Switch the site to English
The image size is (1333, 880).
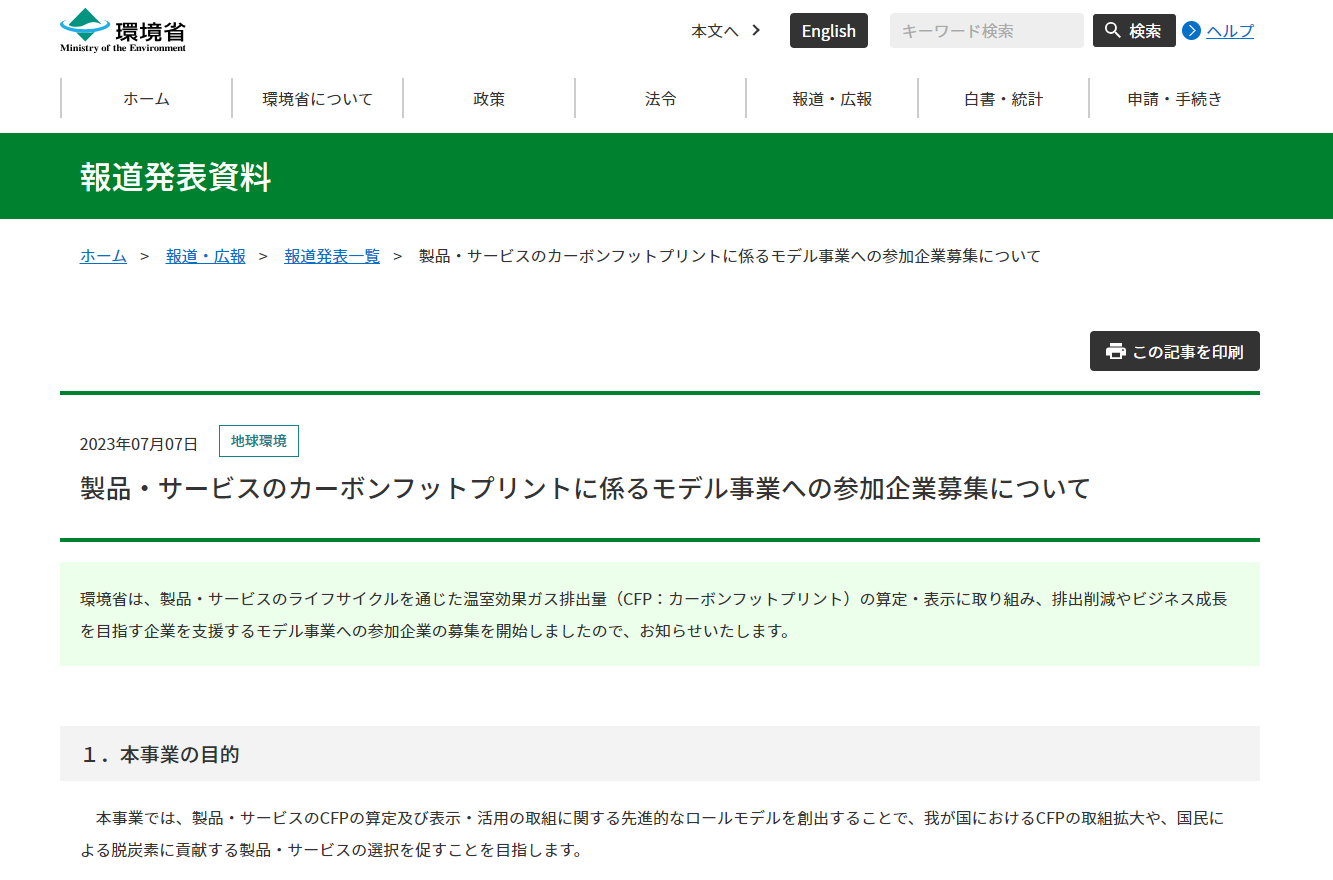coord(828,31)
